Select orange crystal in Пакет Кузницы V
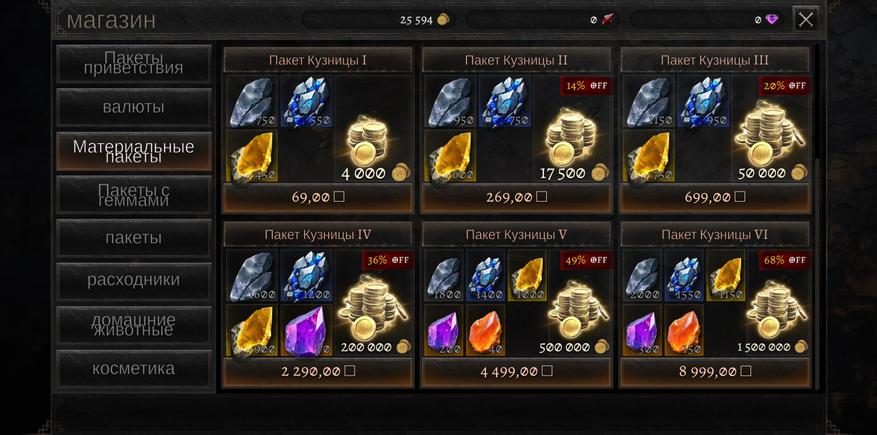Screen dimensions: 877x435 pos(485,330)
